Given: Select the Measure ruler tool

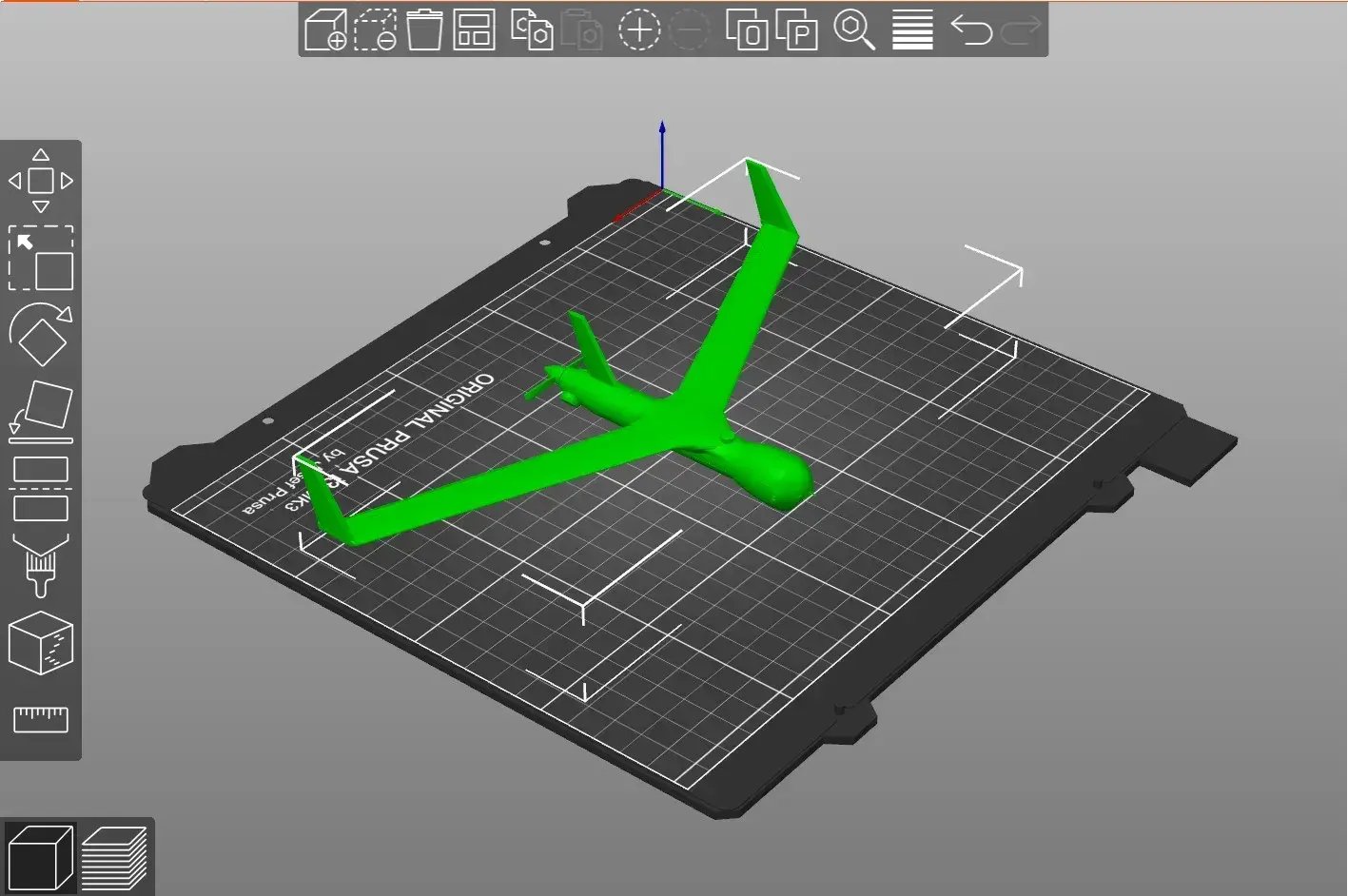Looking at the screenshot, I should [x=41, y=718].
